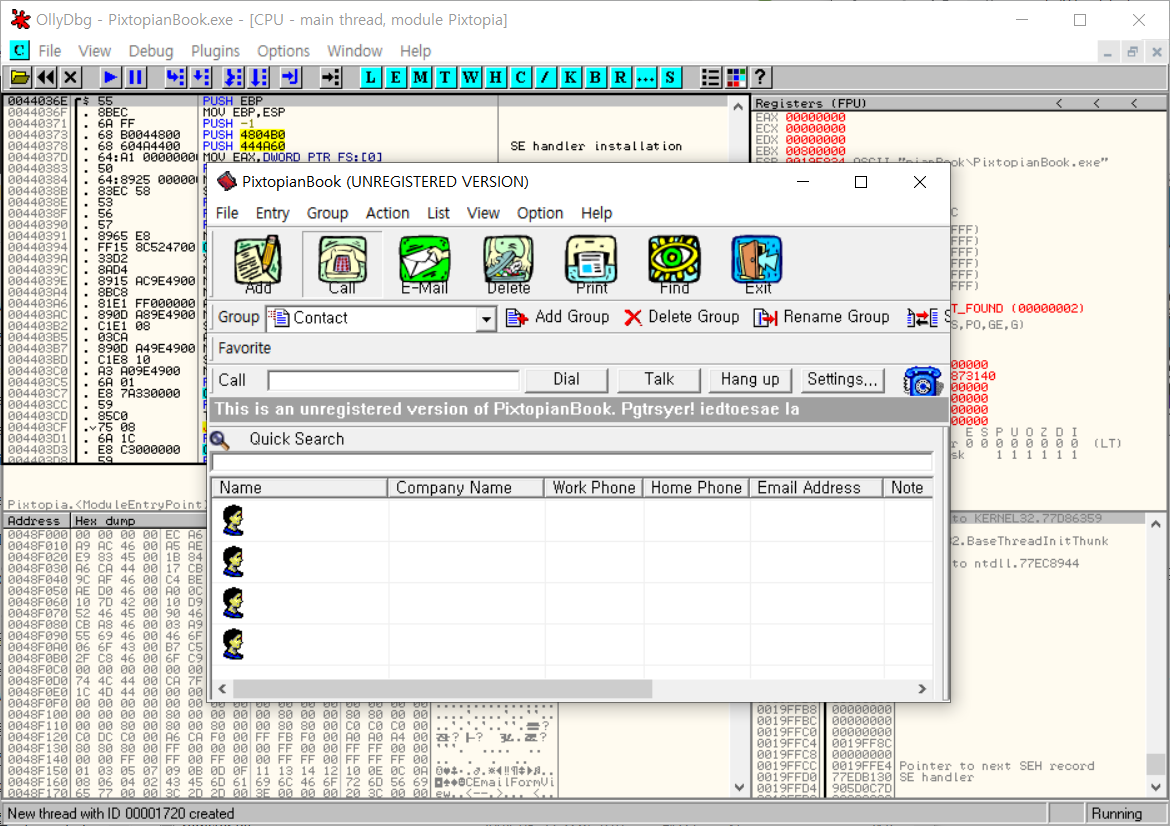Click the Find eye icon in PixtopianBook
This screenshot has width=1170, height=826.
tap(675, 264)
